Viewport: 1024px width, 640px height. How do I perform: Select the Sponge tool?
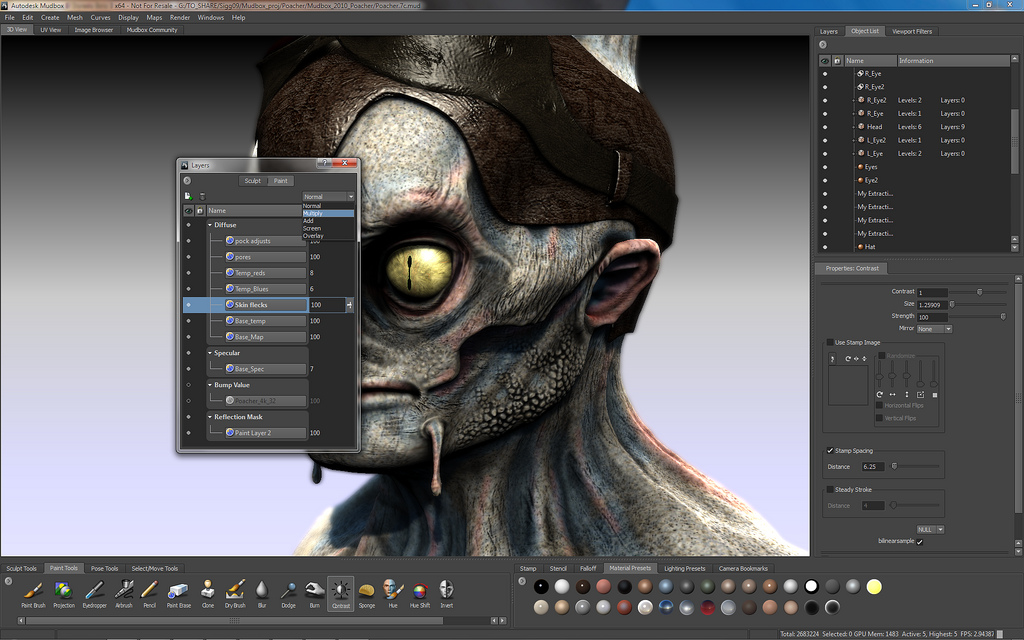[x=367, y=594]
